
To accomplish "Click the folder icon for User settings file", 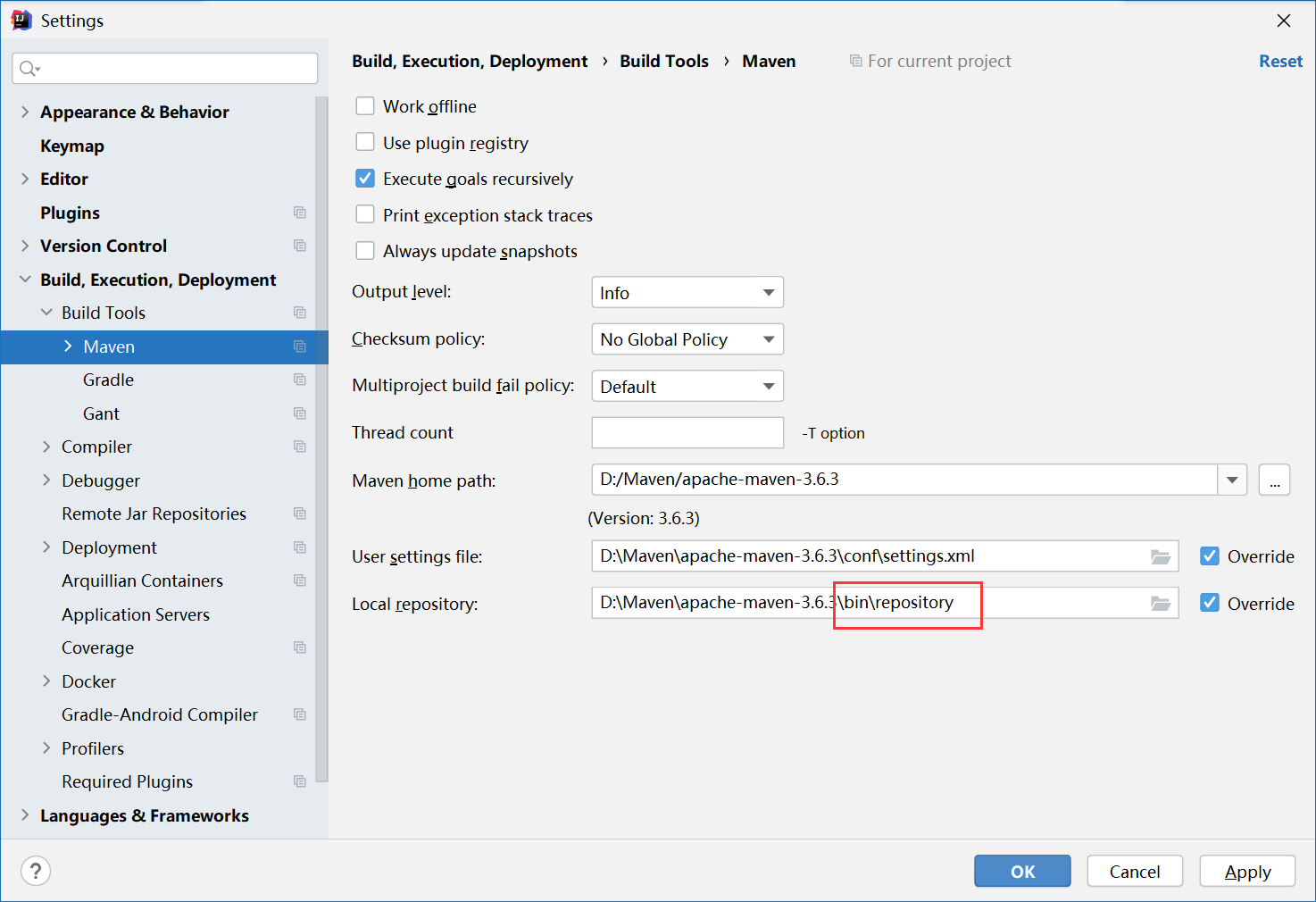I will 1161,556.
